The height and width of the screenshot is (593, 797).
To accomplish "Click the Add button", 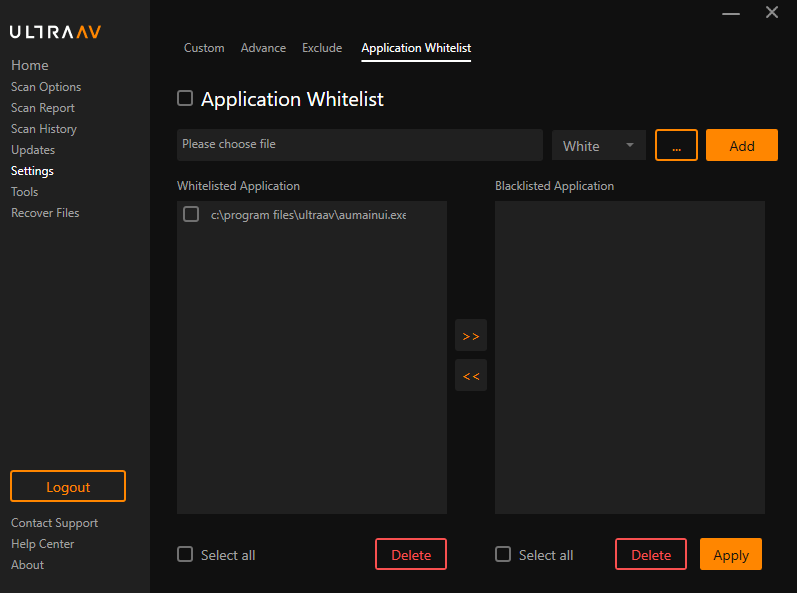I will [x=742, y=145].
